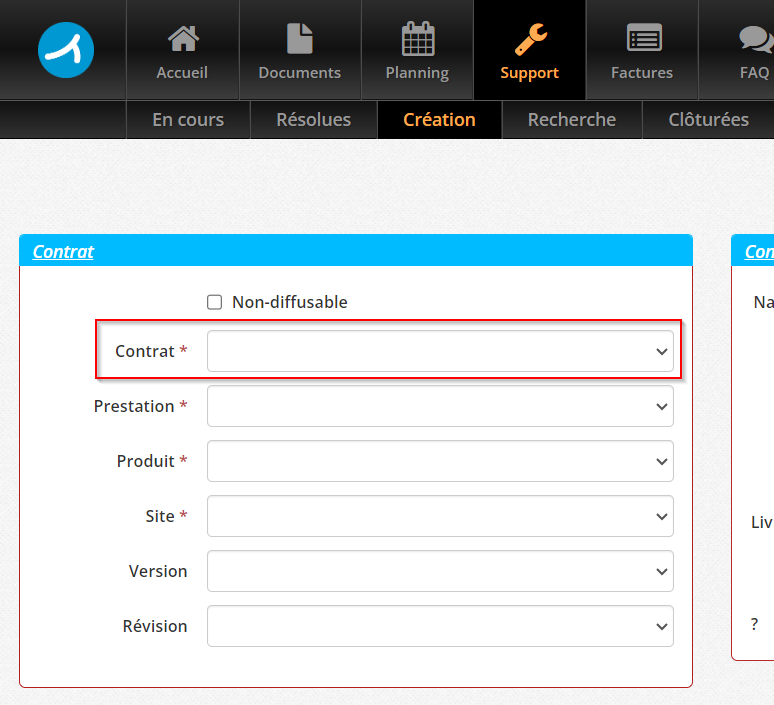Screen dimensions: 774x705
Task: Open the Contrat dropdown
Action: point(440,351)
